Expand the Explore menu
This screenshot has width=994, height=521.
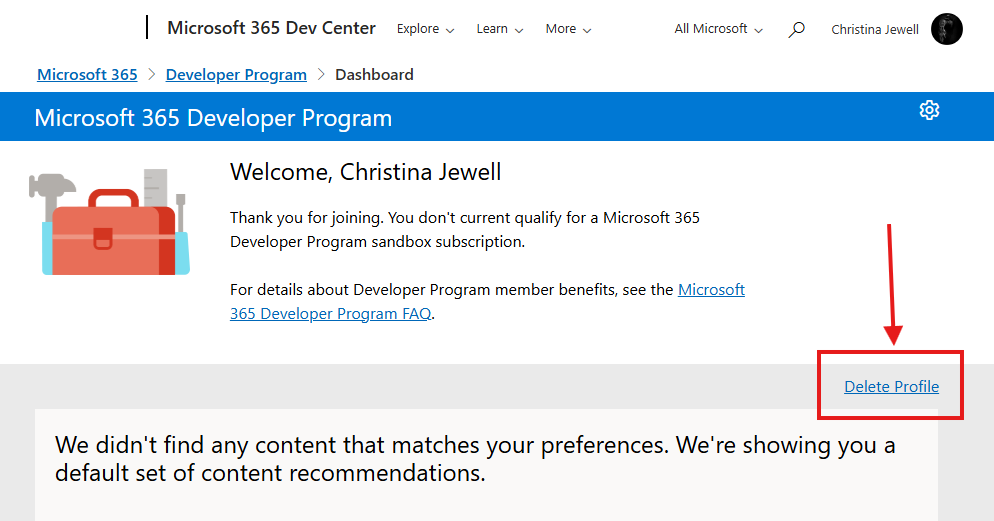coord(425,29)
